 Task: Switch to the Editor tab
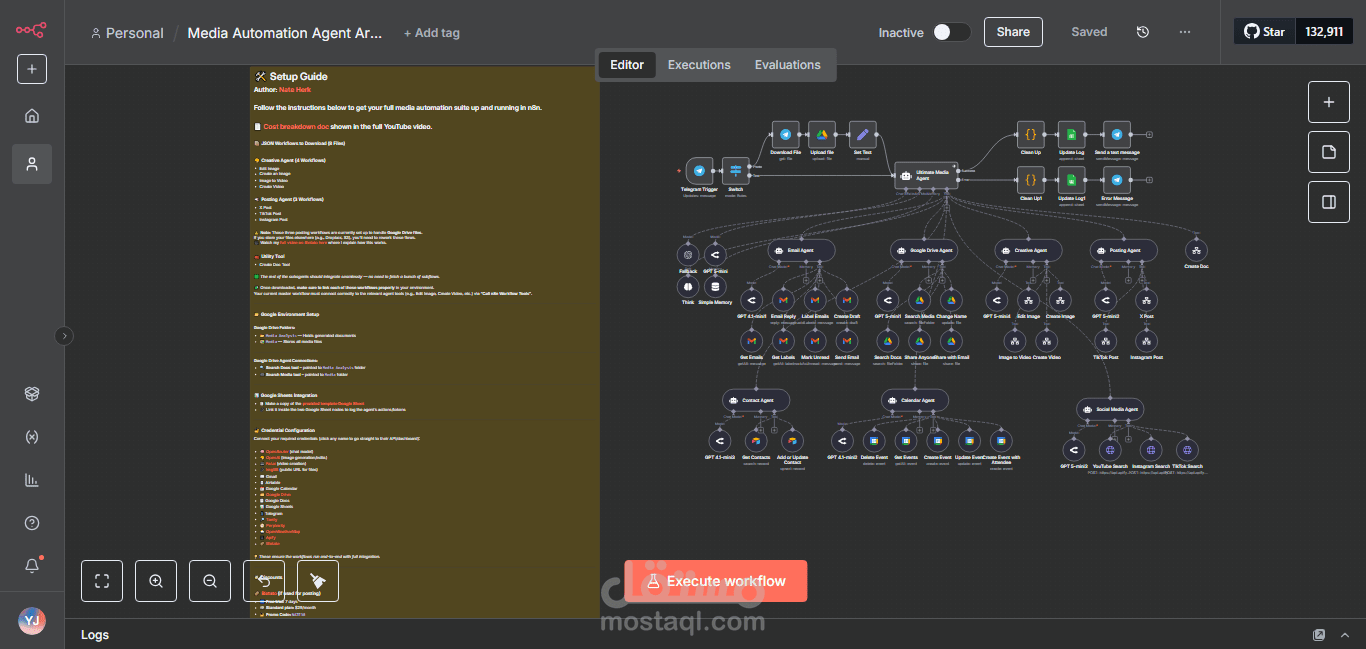click(x=627, y=65)
